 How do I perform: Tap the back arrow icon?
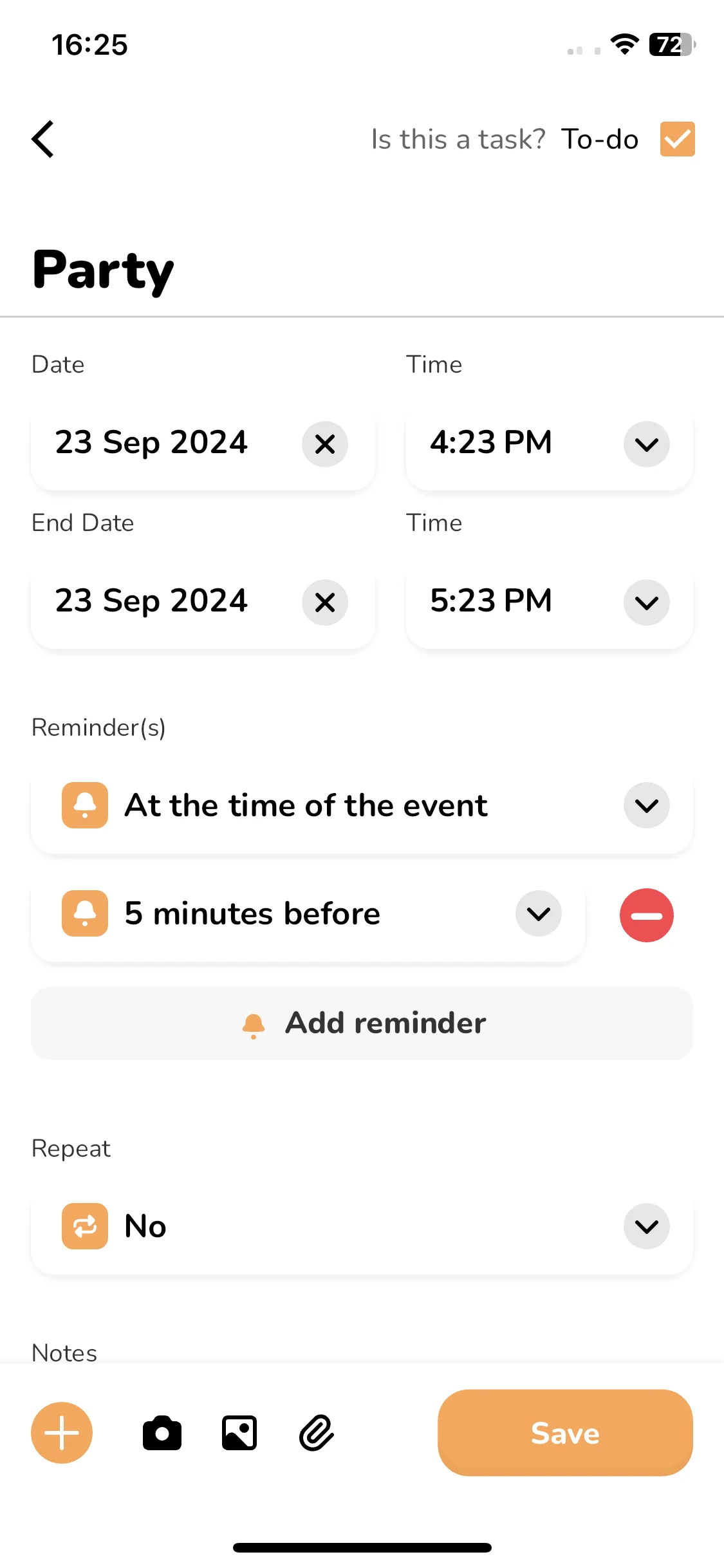(x=42, y=139)
